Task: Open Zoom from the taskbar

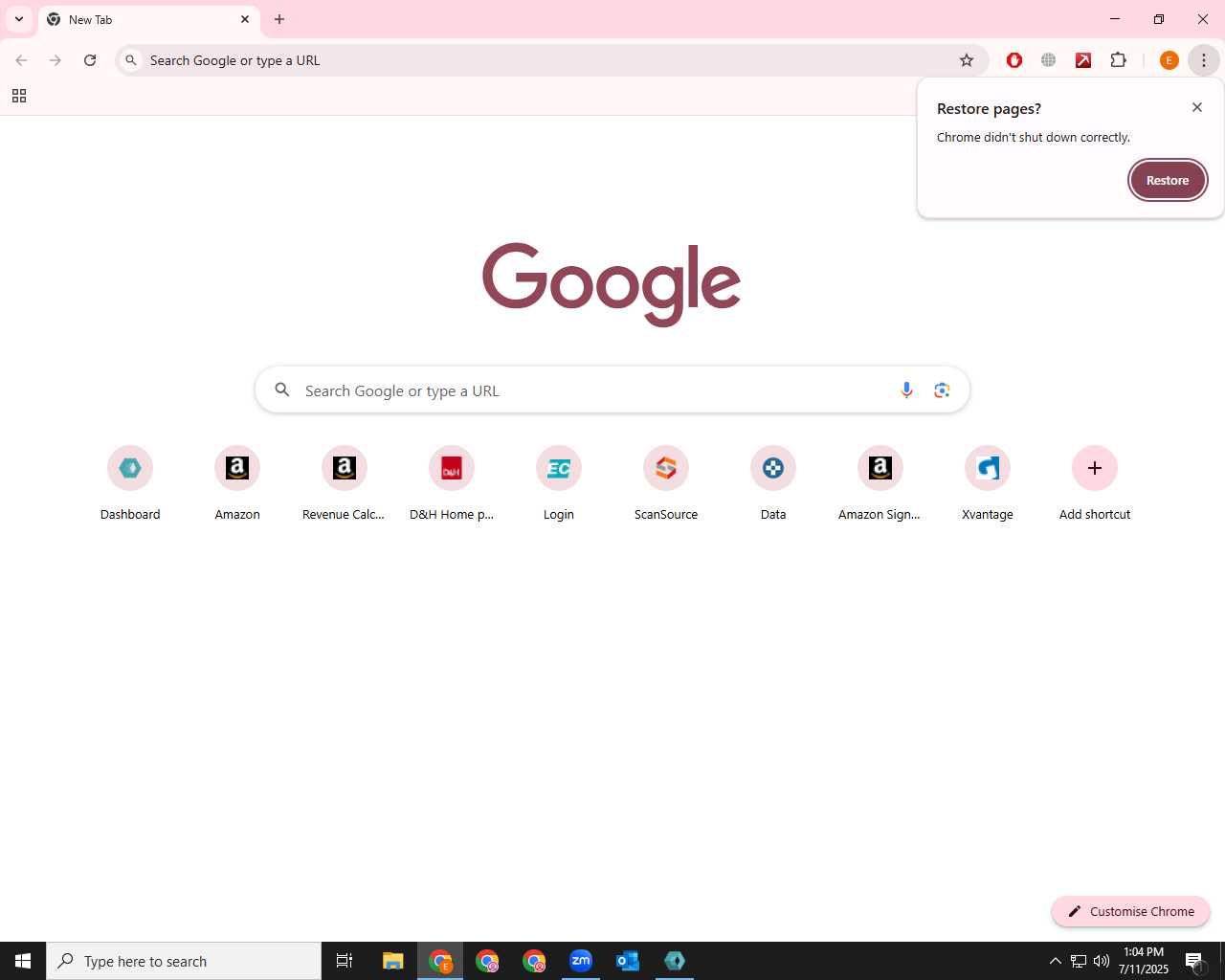Action: point(581,961)
